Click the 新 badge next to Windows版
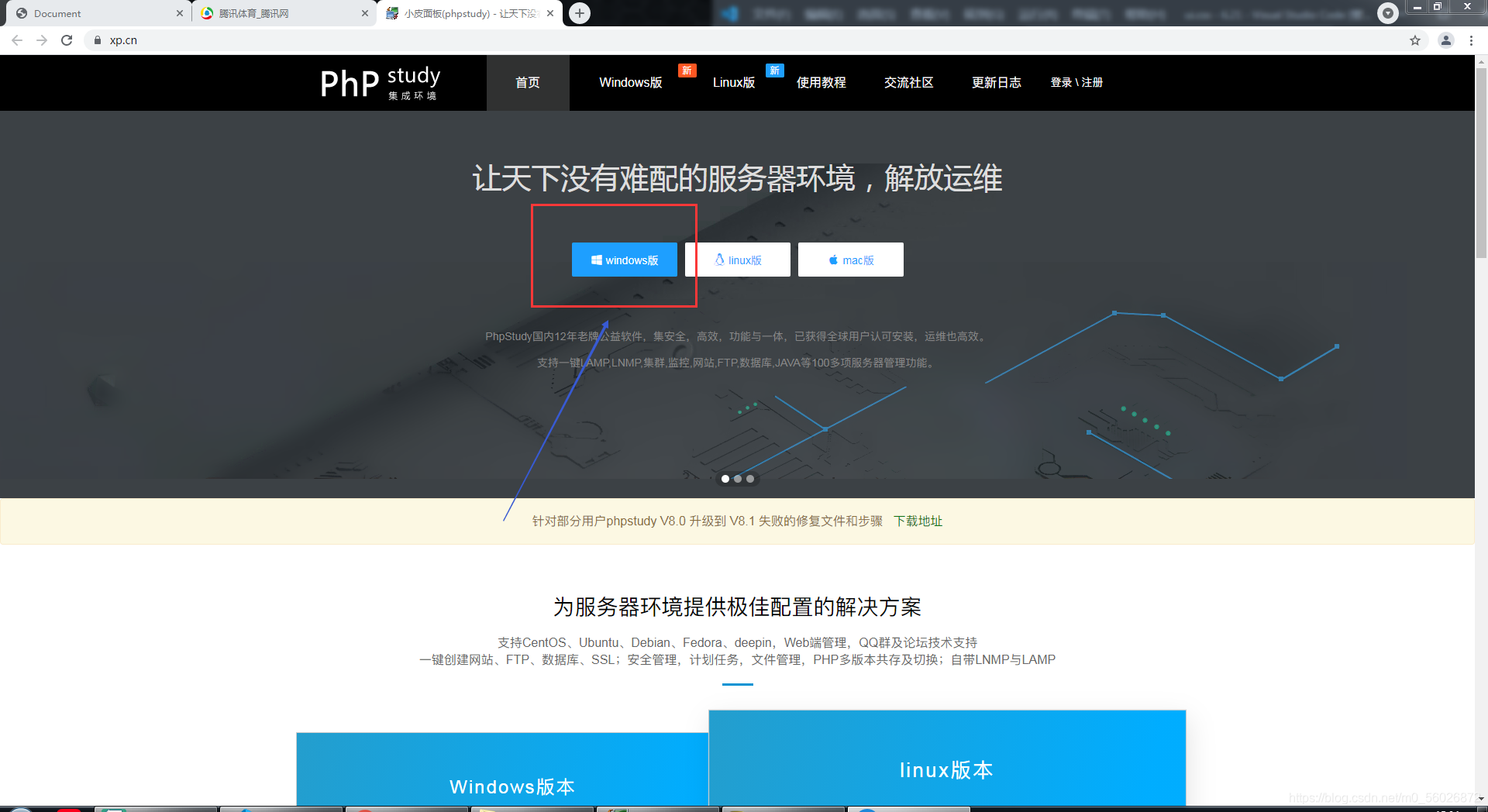1488x812 pixels. click(687, 71)
